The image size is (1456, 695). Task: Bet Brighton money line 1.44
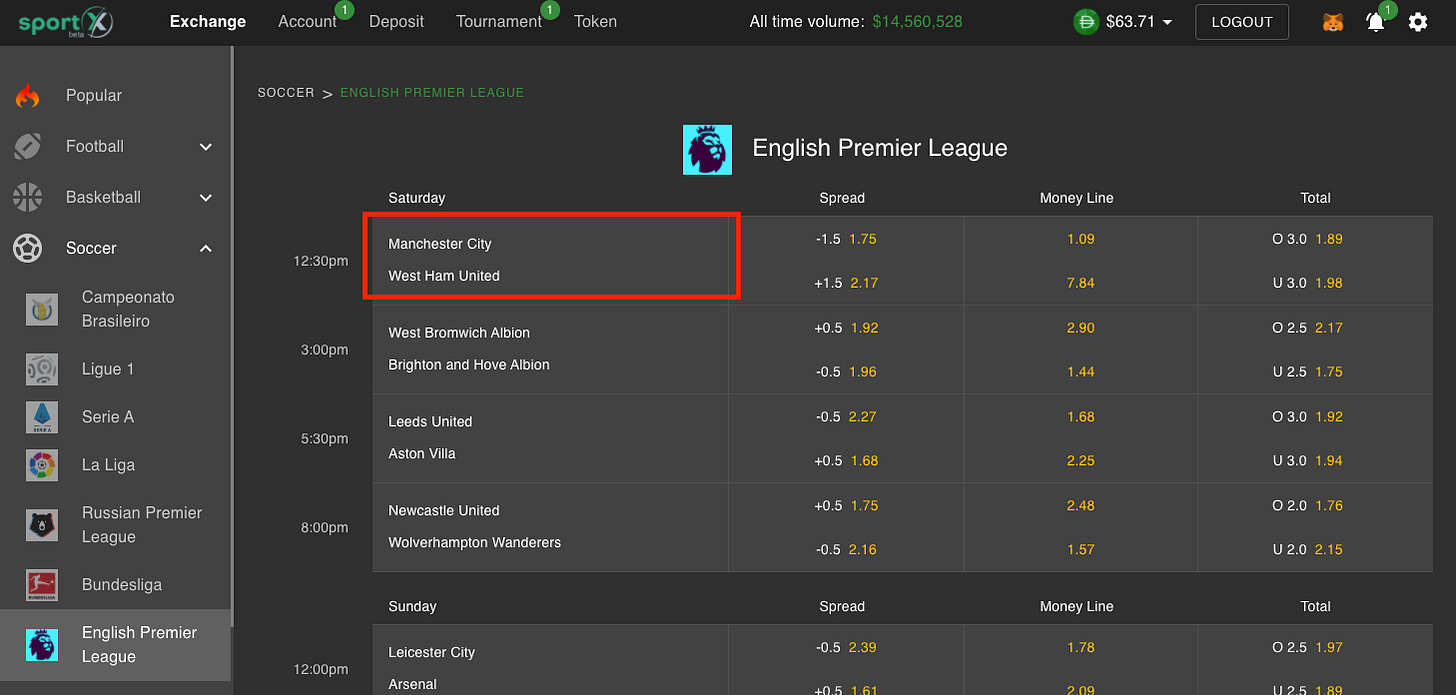(x=1081, y=372)
